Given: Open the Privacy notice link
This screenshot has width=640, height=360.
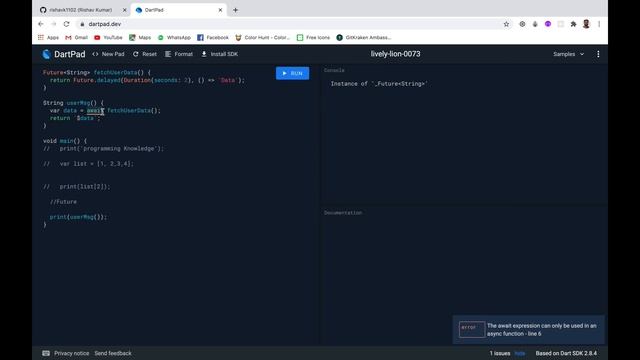Looking at the screenshot, I should pos(71,353).
